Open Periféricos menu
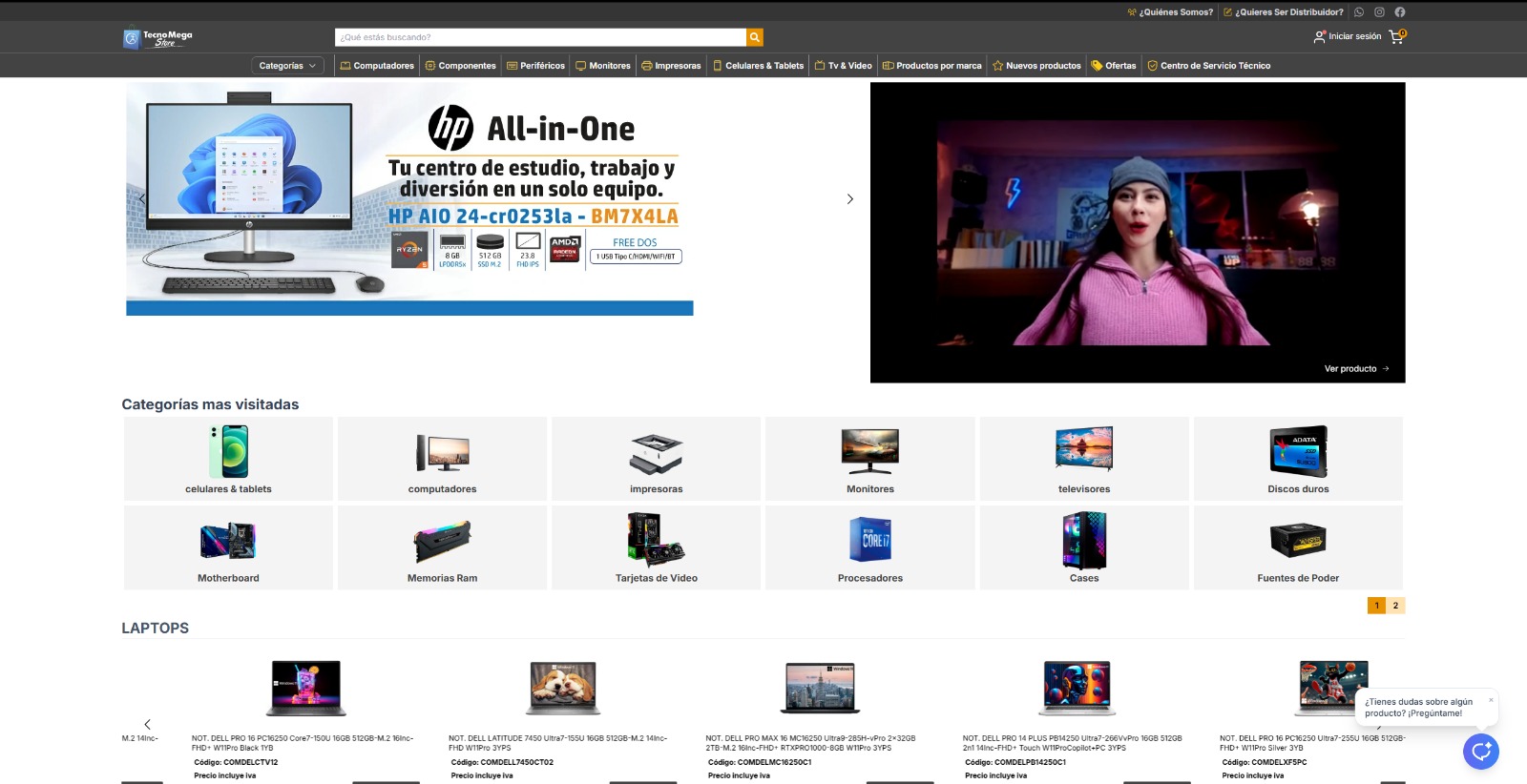 tap(535, 66)
